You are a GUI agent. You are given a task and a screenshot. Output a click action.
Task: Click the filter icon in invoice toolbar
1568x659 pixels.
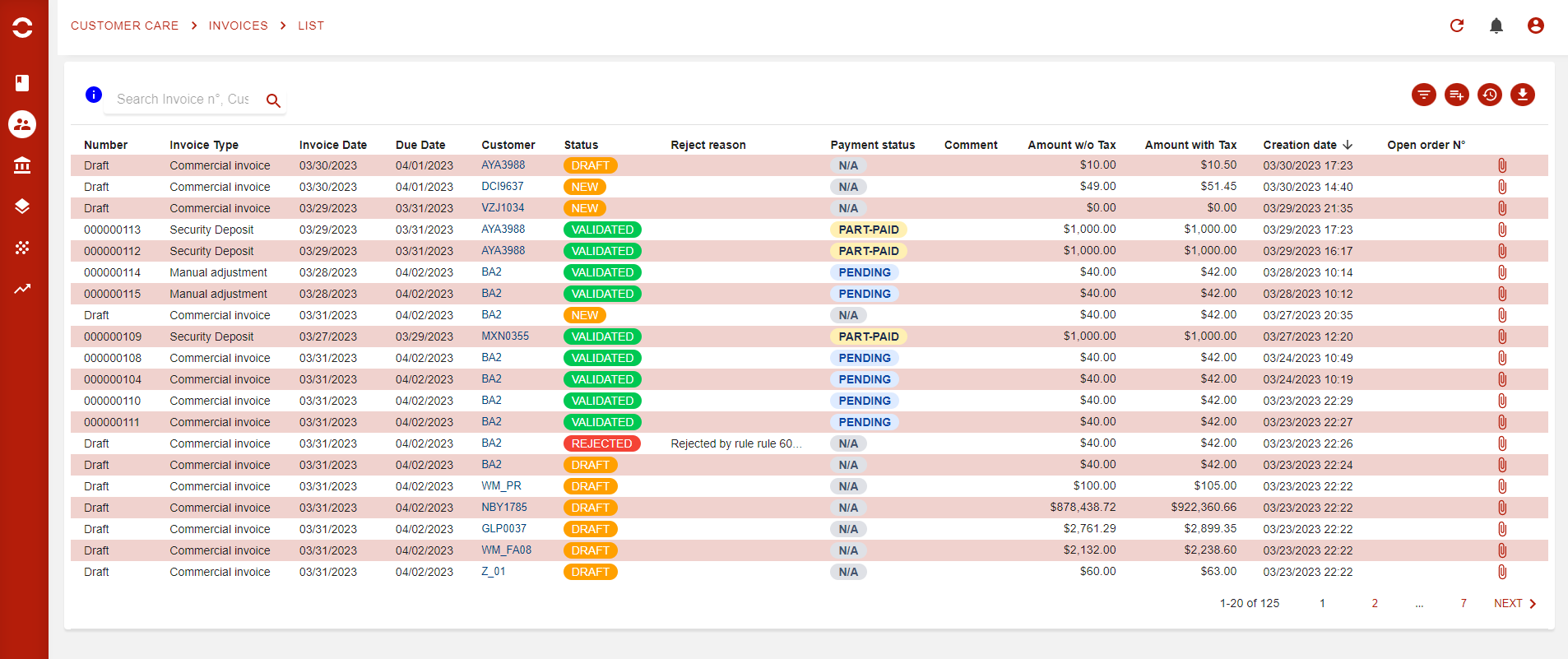pos(1423,95)
